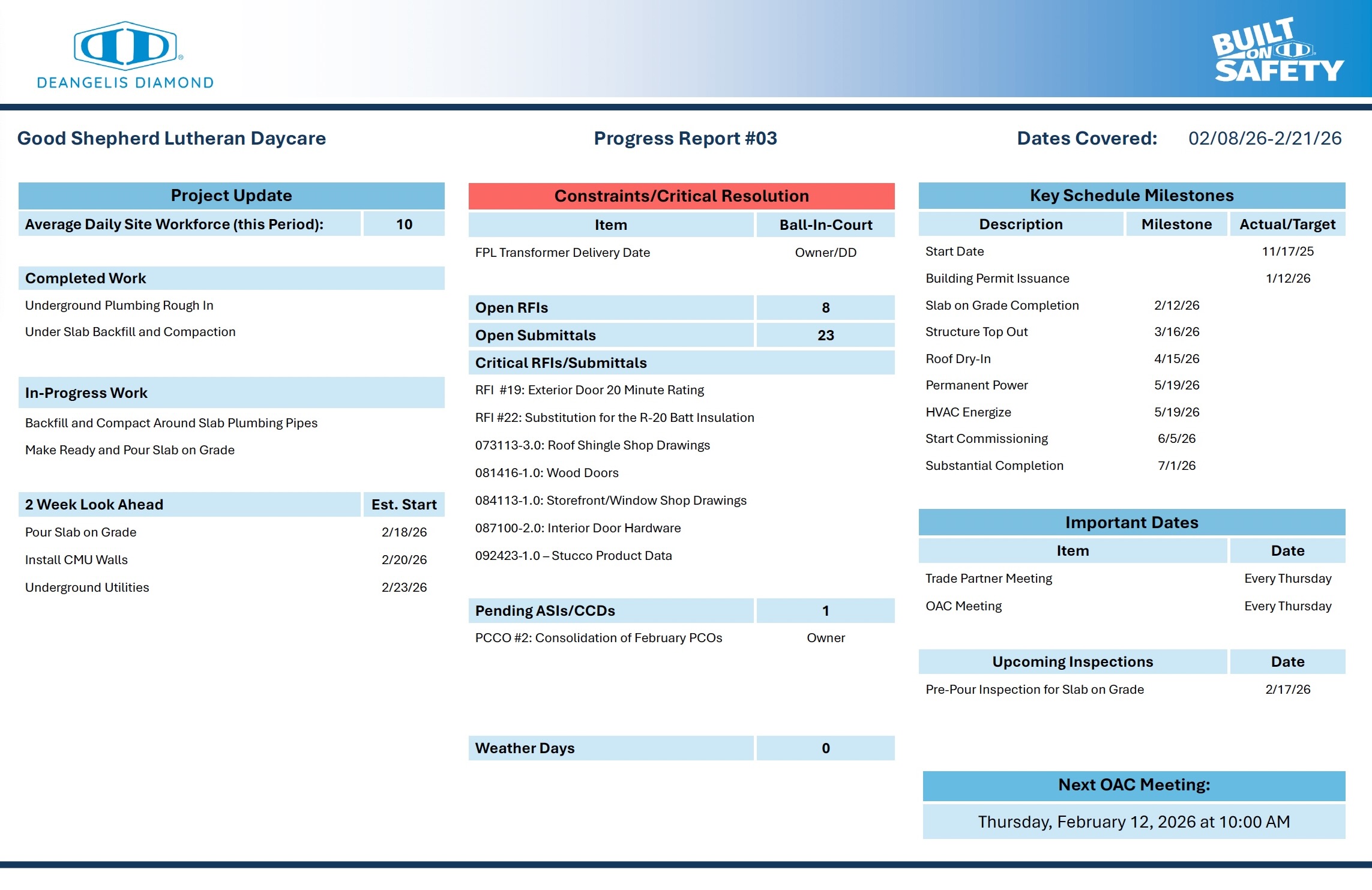1372x890 pixels.
Task: Select the Pre-Pour Inspection row
Action: pyautogui.click(x=1034, y=690)
